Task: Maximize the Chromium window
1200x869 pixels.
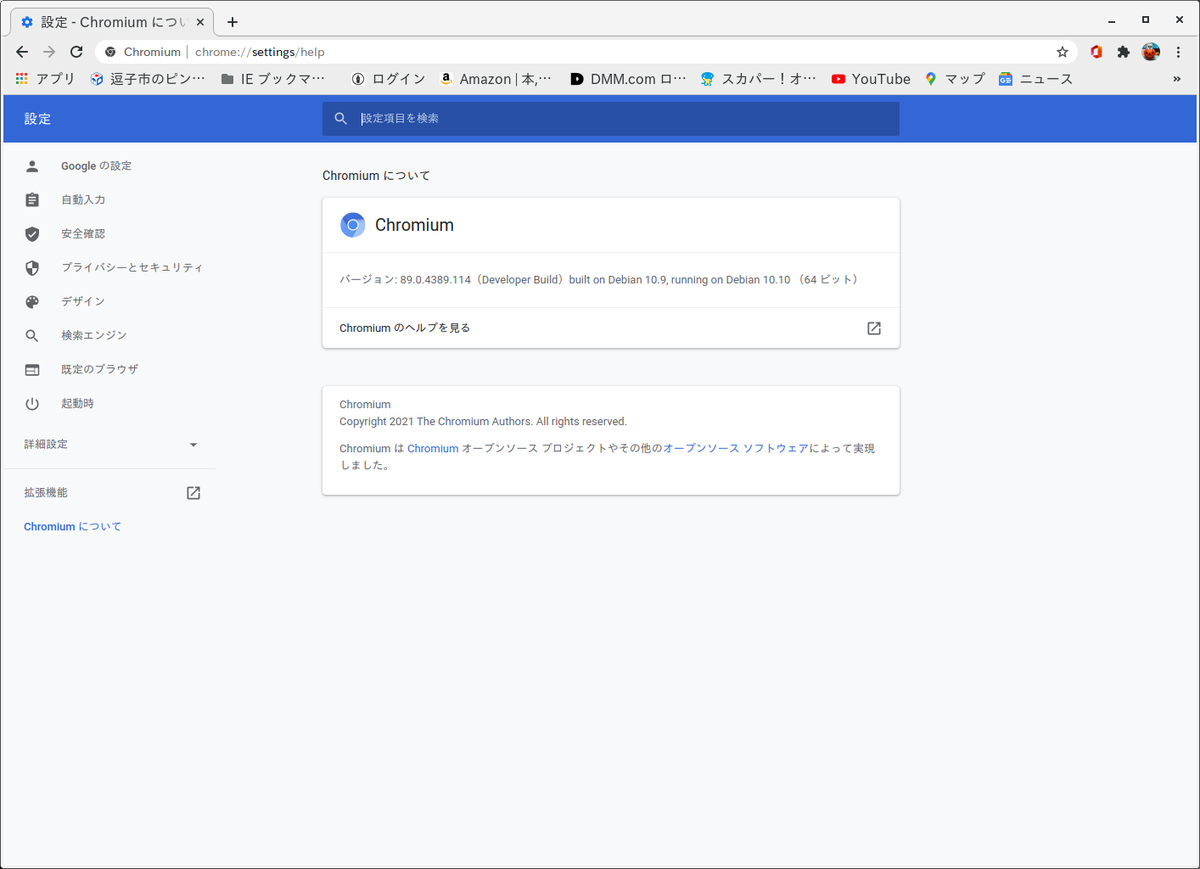Action: 1145,20
